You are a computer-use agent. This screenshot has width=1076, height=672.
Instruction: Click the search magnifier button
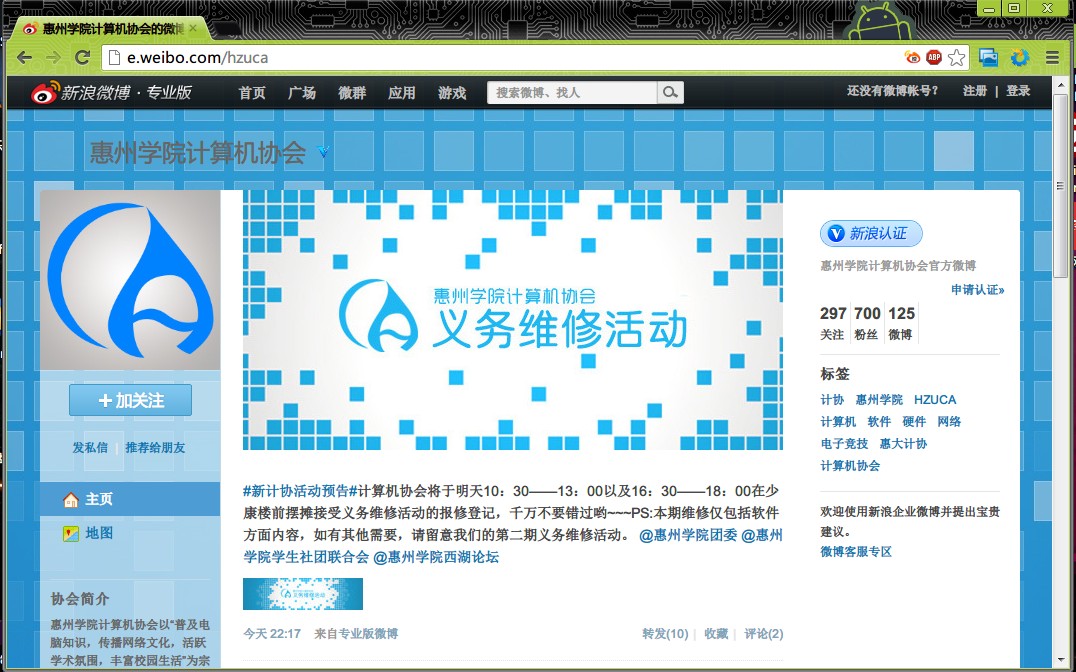pyautogui.click(x=670, y=93)
